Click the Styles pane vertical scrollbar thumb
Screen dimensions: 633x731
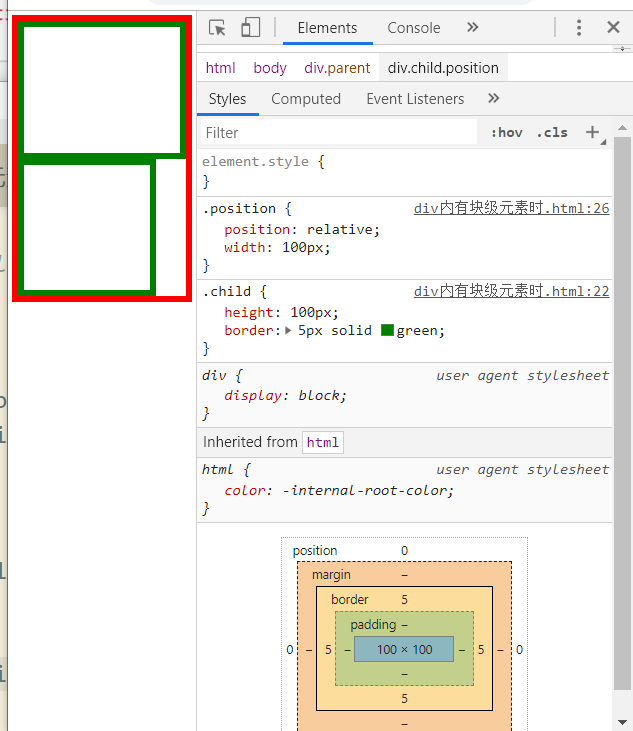pyautogui.click(x=622, y=413)
